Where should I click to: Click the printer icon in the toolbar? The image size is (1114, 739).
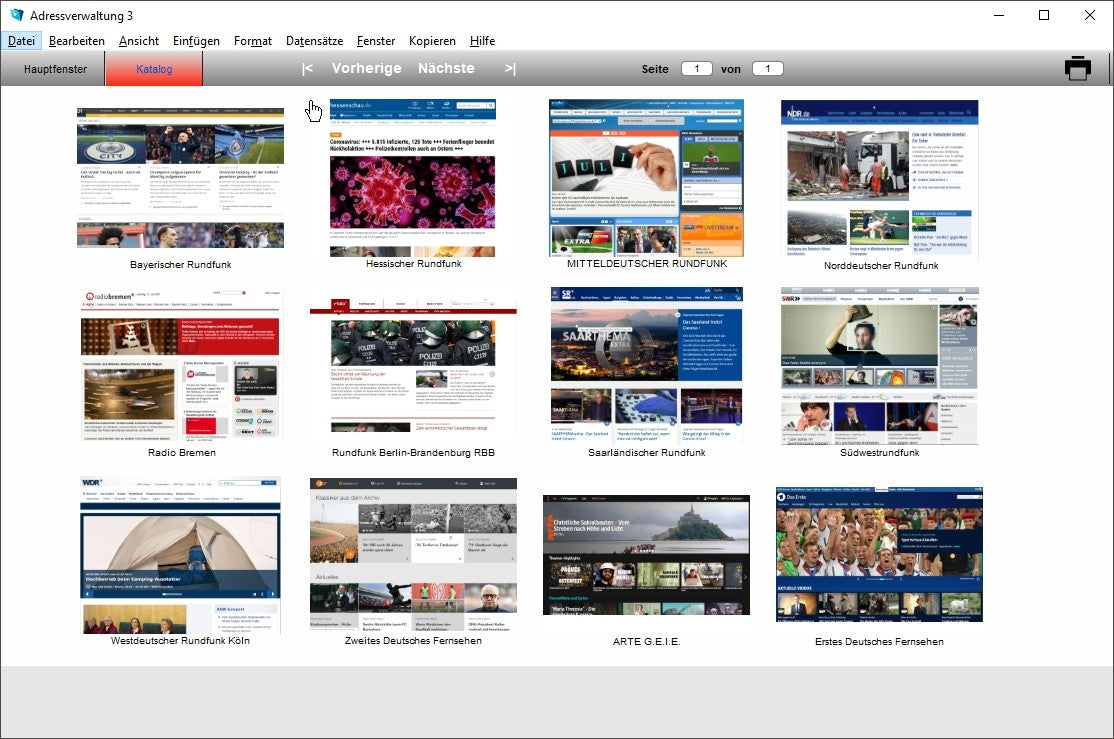pyautogui.click(x=1077, y=68)
